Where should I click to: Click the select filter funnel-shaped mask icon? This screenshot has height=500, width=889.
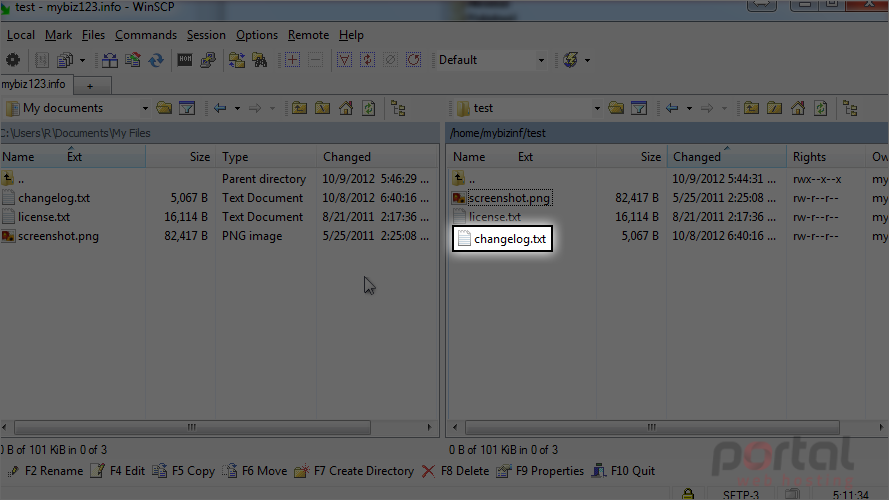pos(344,60)
